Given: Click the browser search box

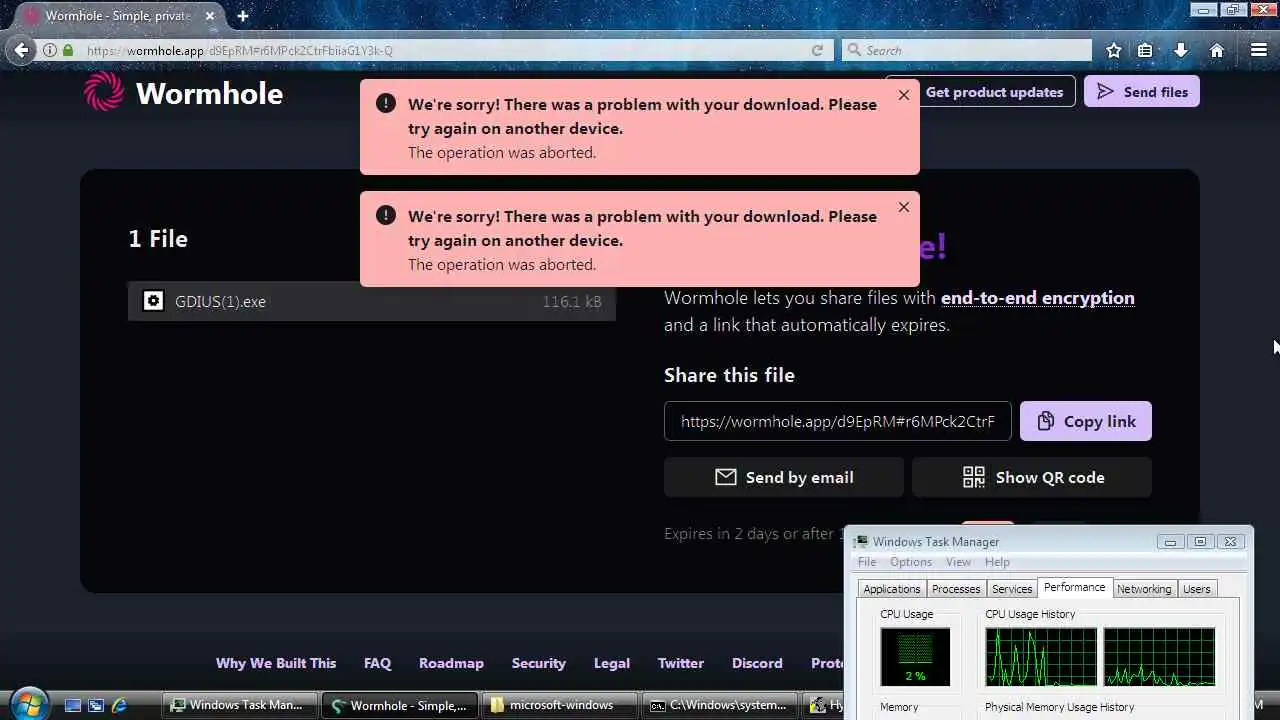Looking at the screenshot, I should pyautogui.click(x=966, y=50).
